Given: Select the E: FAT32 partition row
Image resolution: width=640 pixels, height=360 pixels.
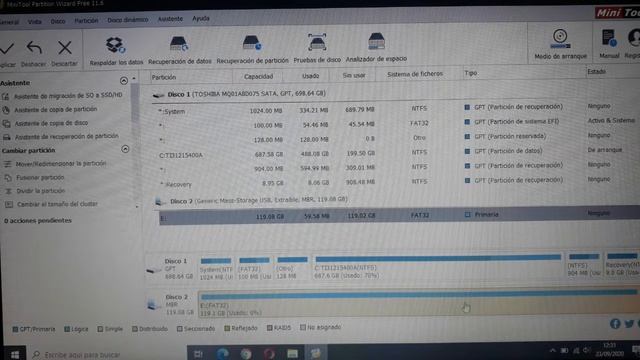Looking at the screenshot, I should pos(399,216).
